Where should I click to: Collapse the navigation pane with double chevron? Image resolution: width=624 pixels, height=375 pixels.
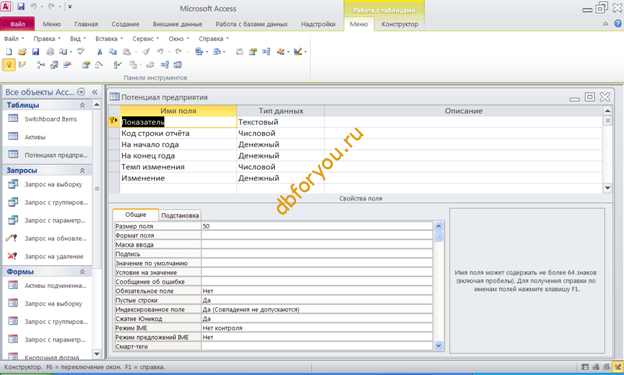95,92
